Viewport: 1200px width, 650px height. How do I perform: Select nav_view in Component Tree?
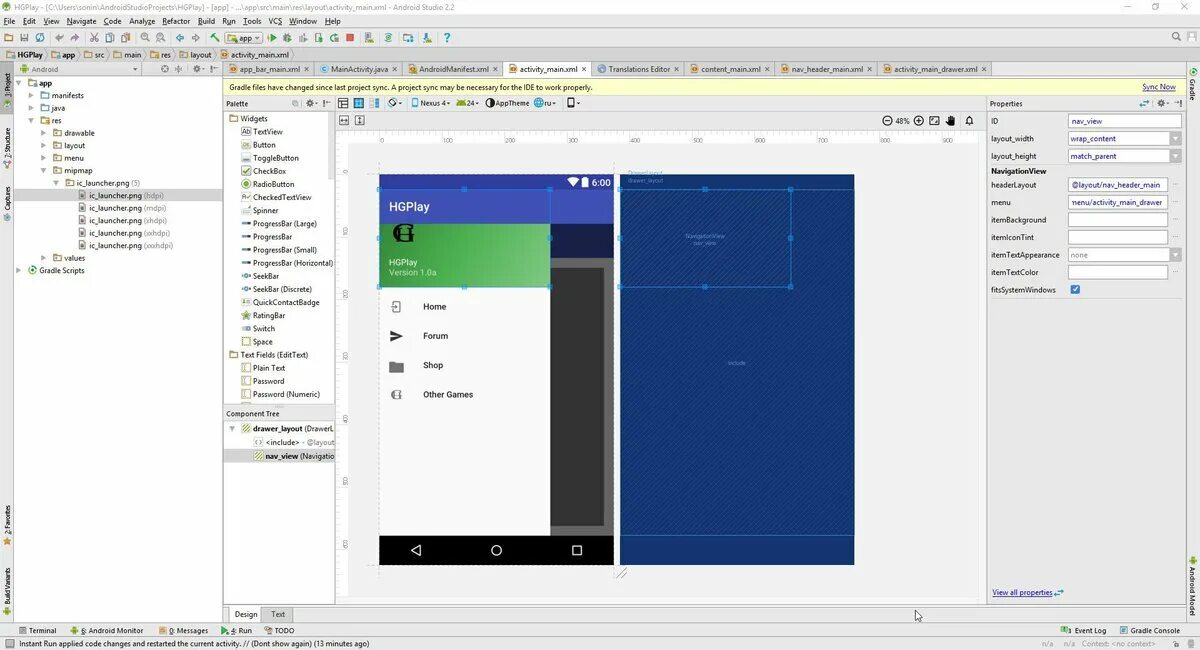click(x=281, y=455)
